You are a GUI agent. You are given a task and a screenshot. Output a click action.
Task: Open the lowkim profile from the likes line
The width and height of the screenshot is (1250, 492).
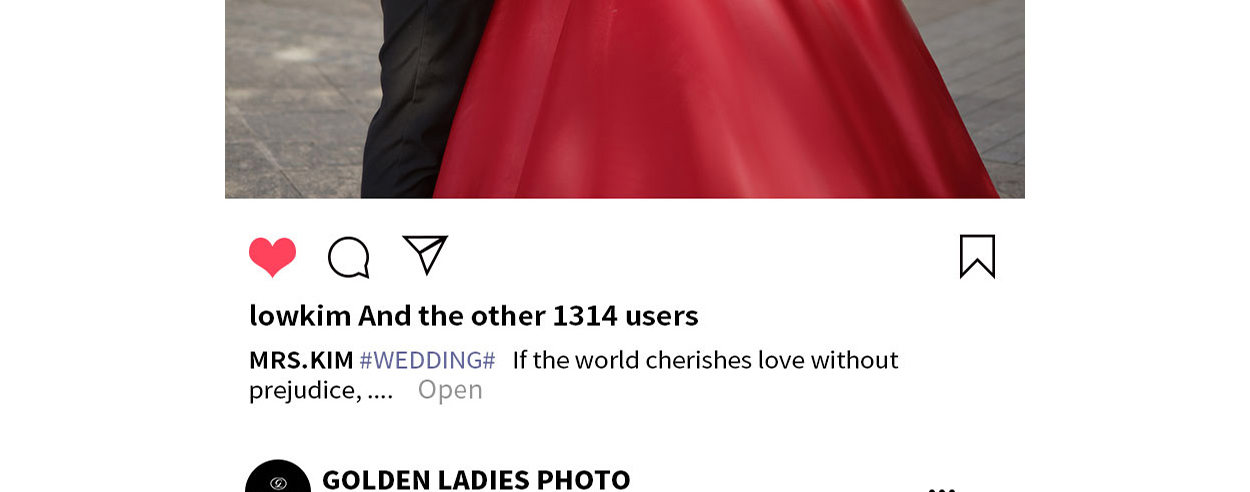(x=300, y=316)
